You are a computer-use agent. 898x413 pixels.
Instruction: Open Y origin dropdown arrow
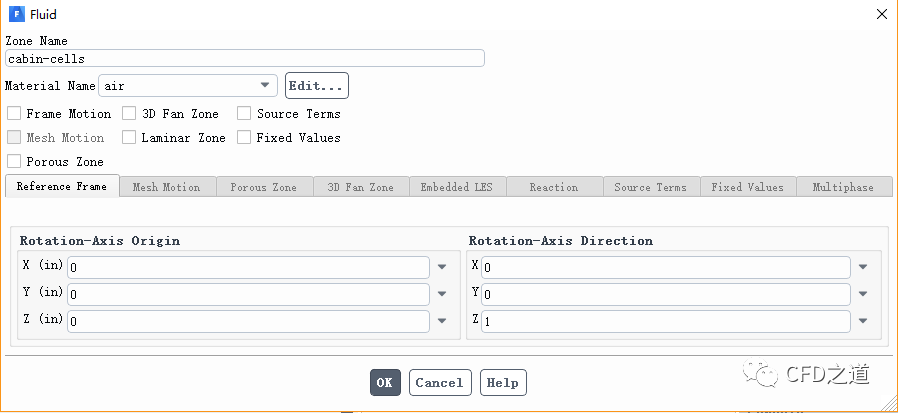[x=441, y=294]
